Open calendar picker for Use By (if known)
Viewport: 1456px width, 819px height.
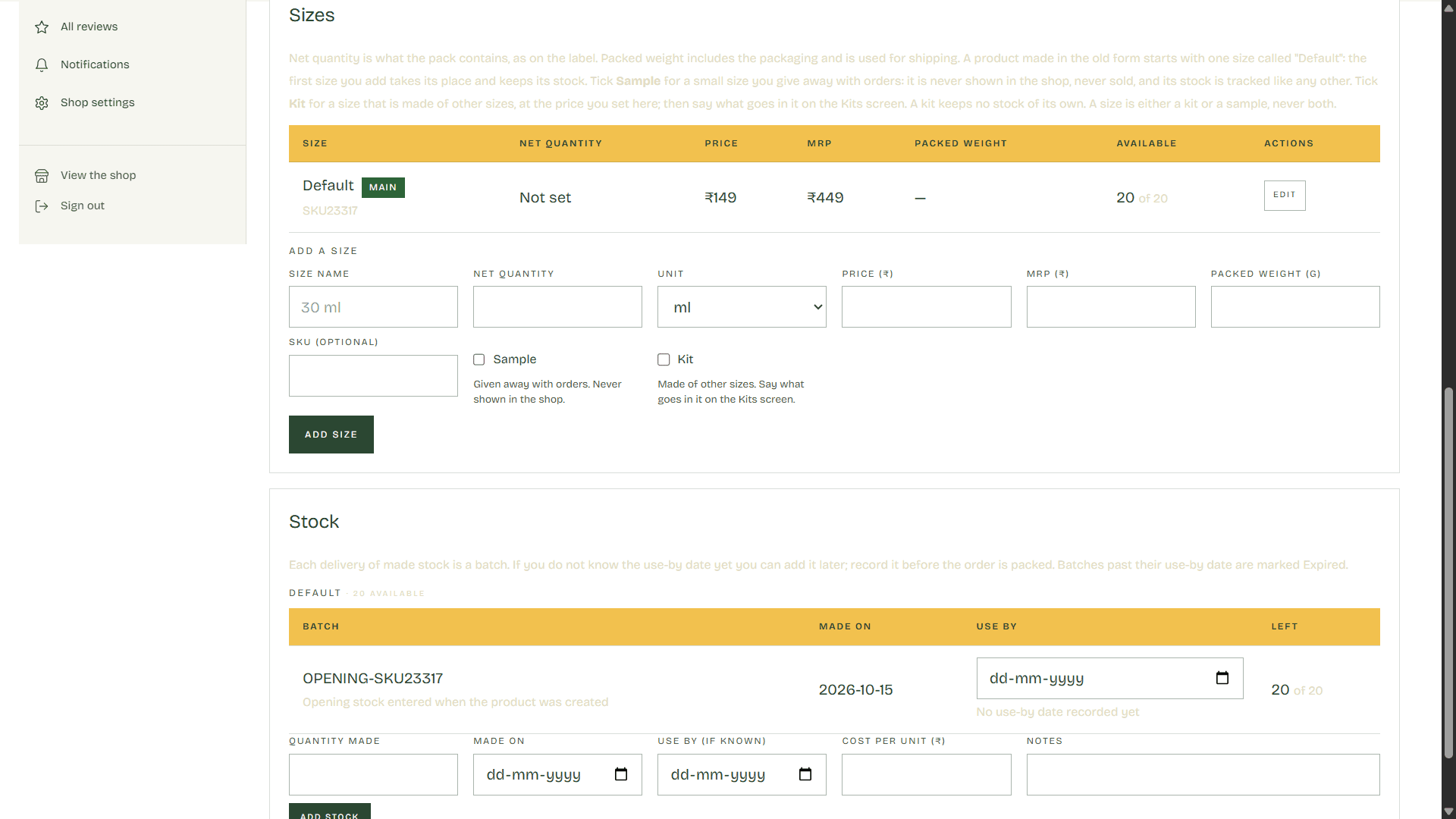(x=805, y=774)
